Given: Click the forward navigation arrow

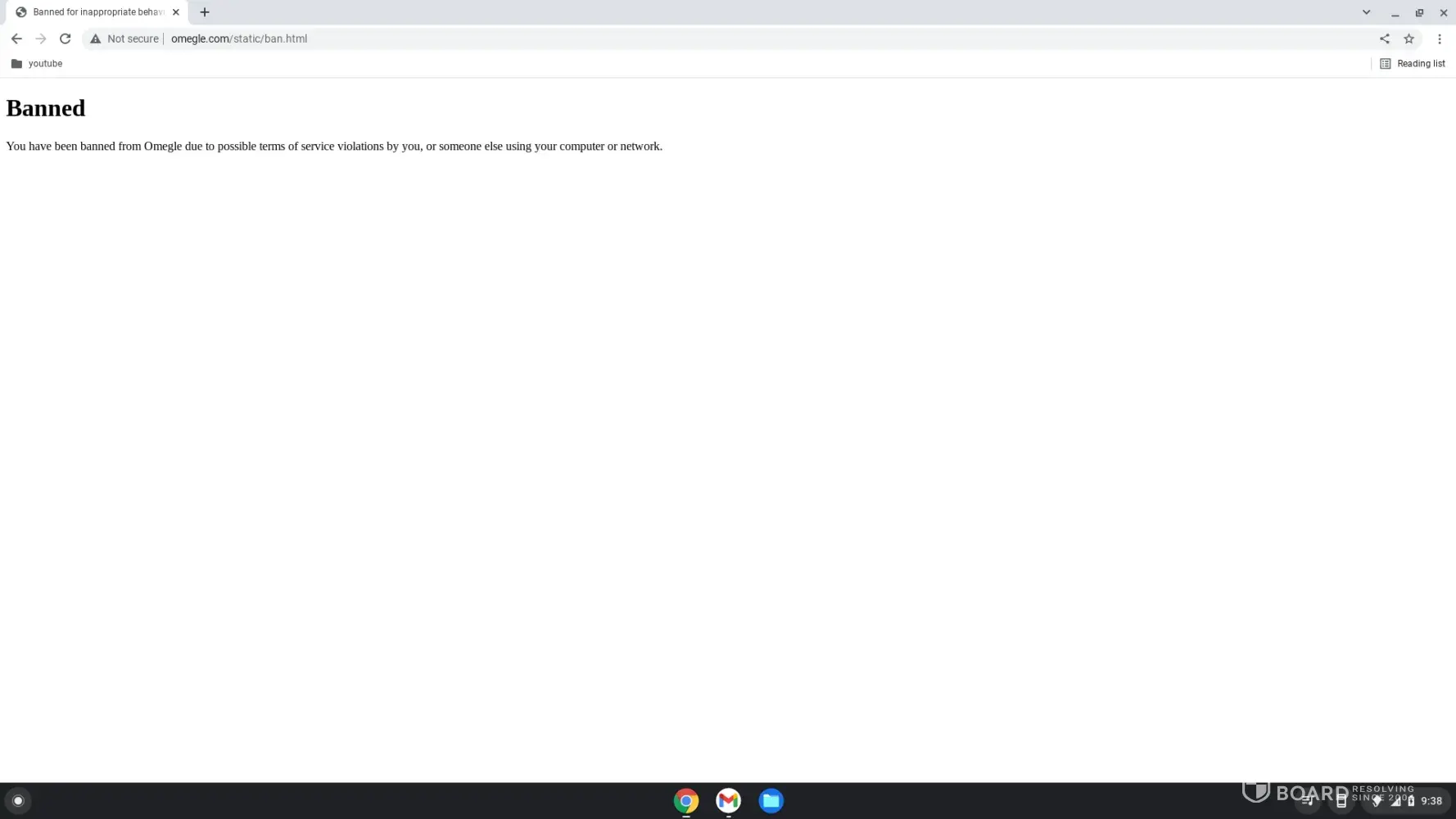Looking at the screenshot, I should click(x=41, y=38).
